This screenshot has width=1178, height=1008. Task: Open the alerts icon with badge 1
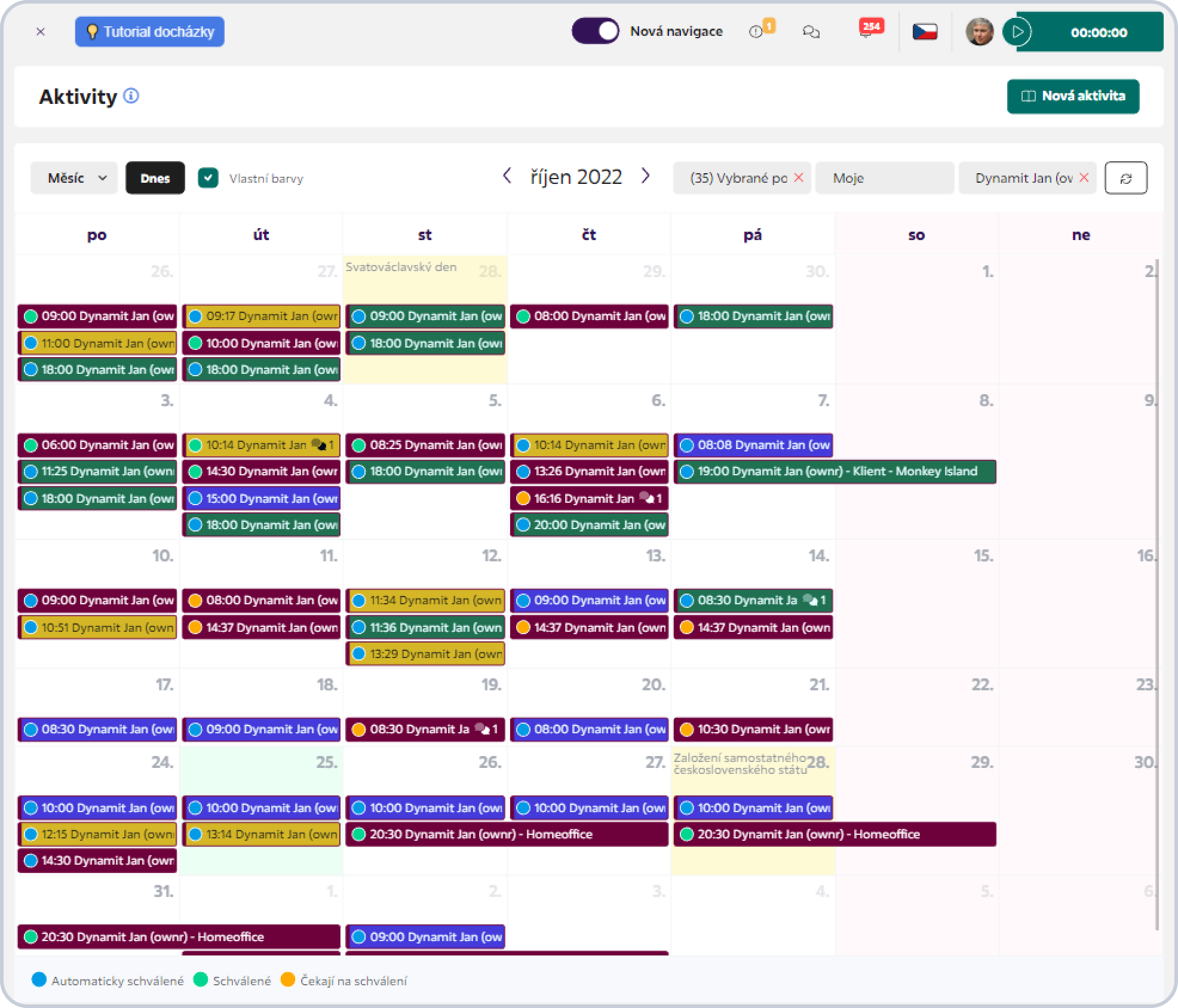pos(761,30)
